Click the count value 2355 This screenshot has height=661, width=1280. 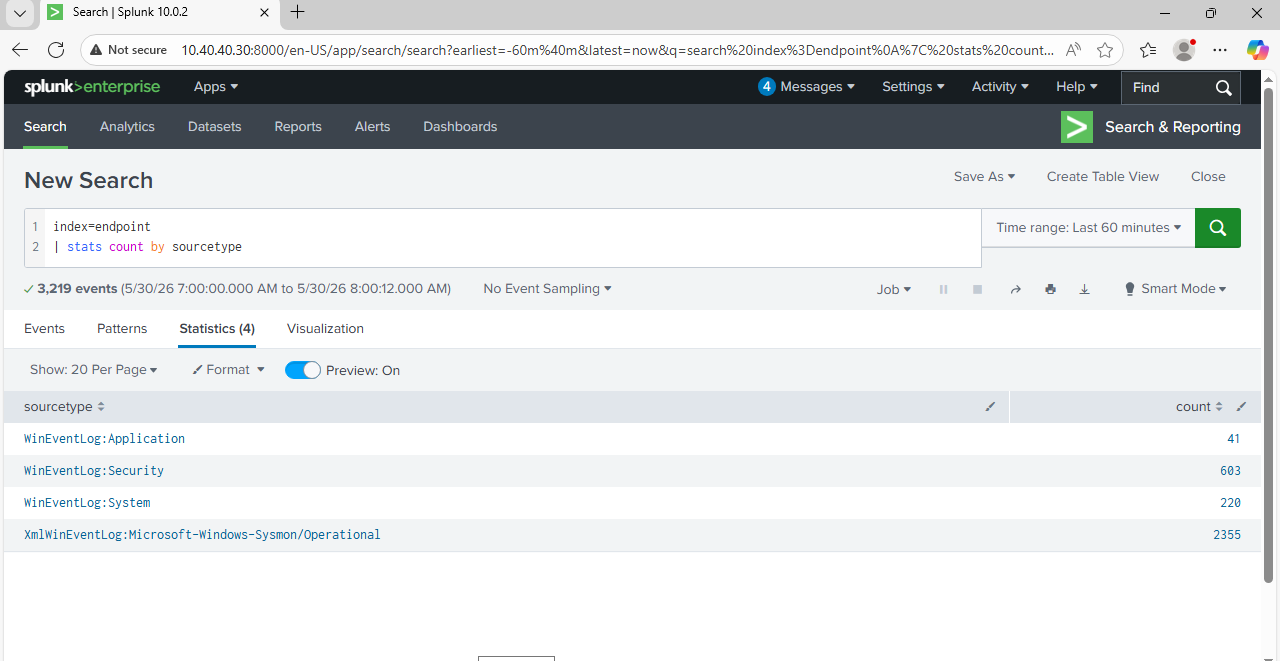(1227, 535)
